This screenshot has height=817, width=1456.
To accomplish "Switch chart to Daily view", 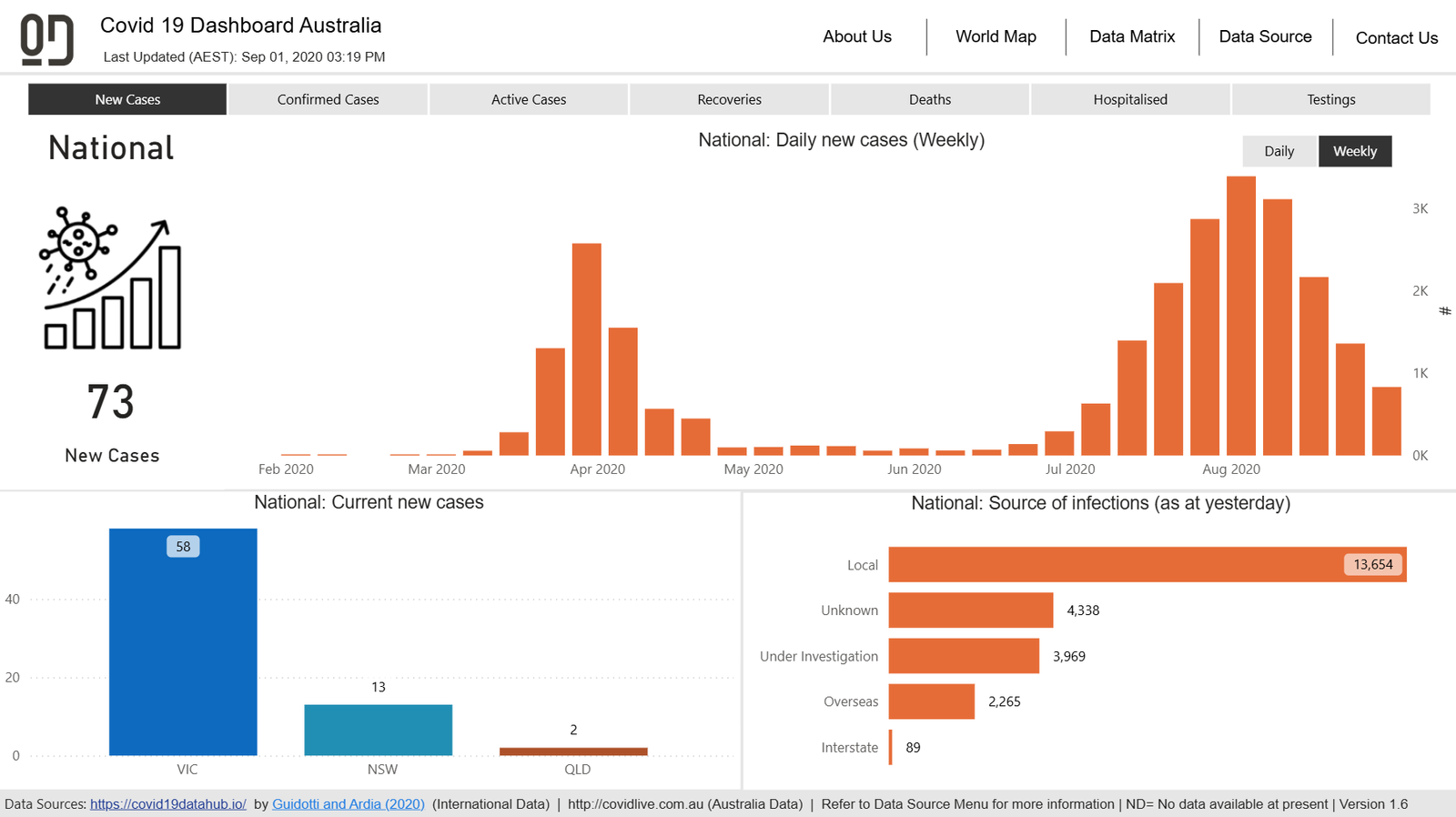I will (1279, 151).
